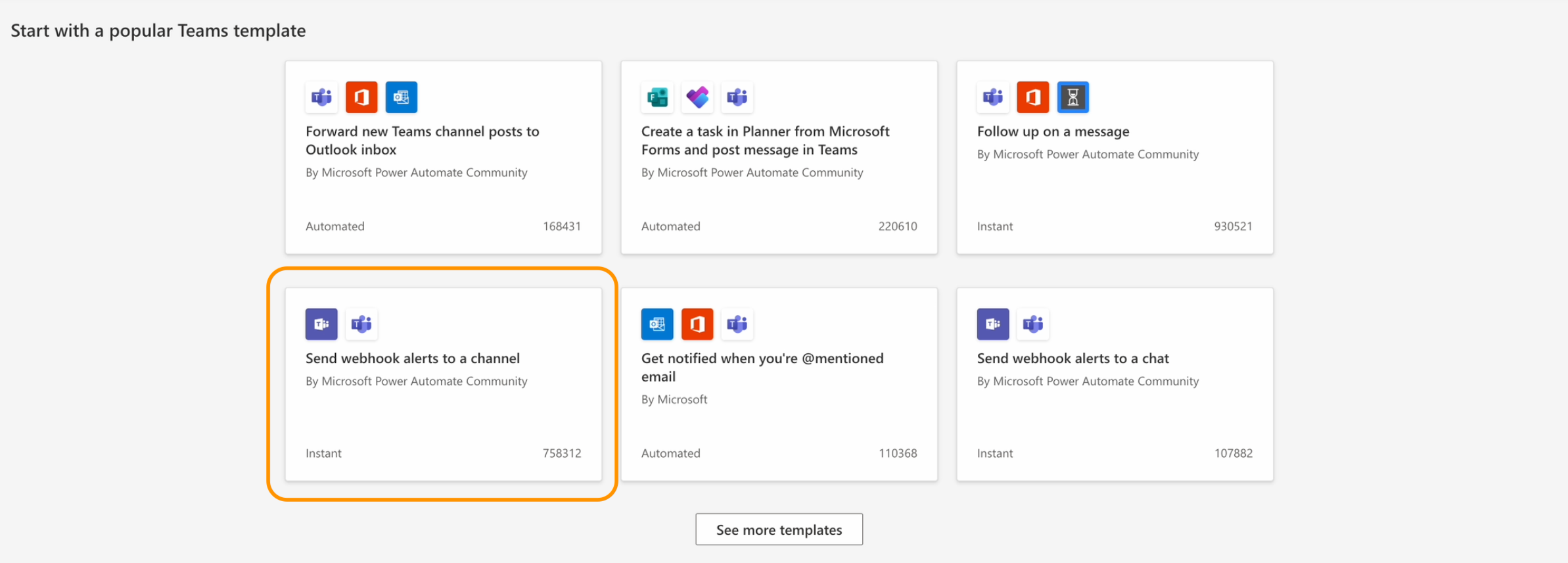Viewport: 1568px width, 563px height.
Task: Click light Teams icon on webhook chat card
Action: pyautogui.click(x=1033, y=324)
